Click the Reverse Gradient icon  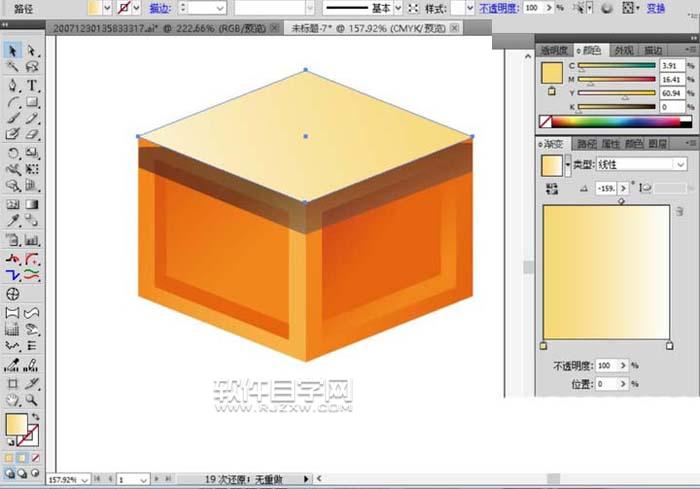pyautogui.click(x=551, y=188)
